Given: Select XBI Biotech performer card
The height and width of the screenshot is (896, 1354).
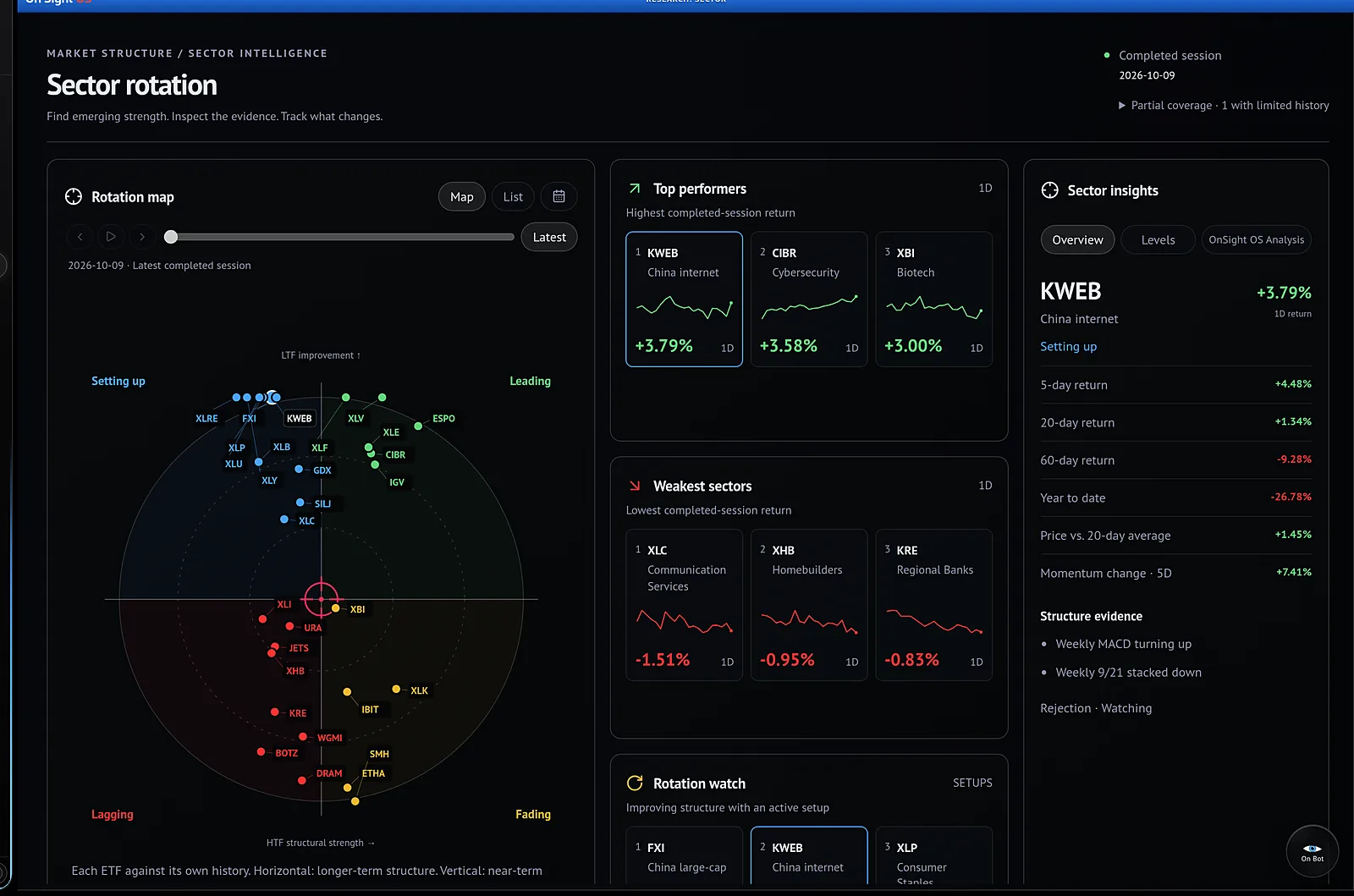Looking at the screenshot, I should pos(933,299).
